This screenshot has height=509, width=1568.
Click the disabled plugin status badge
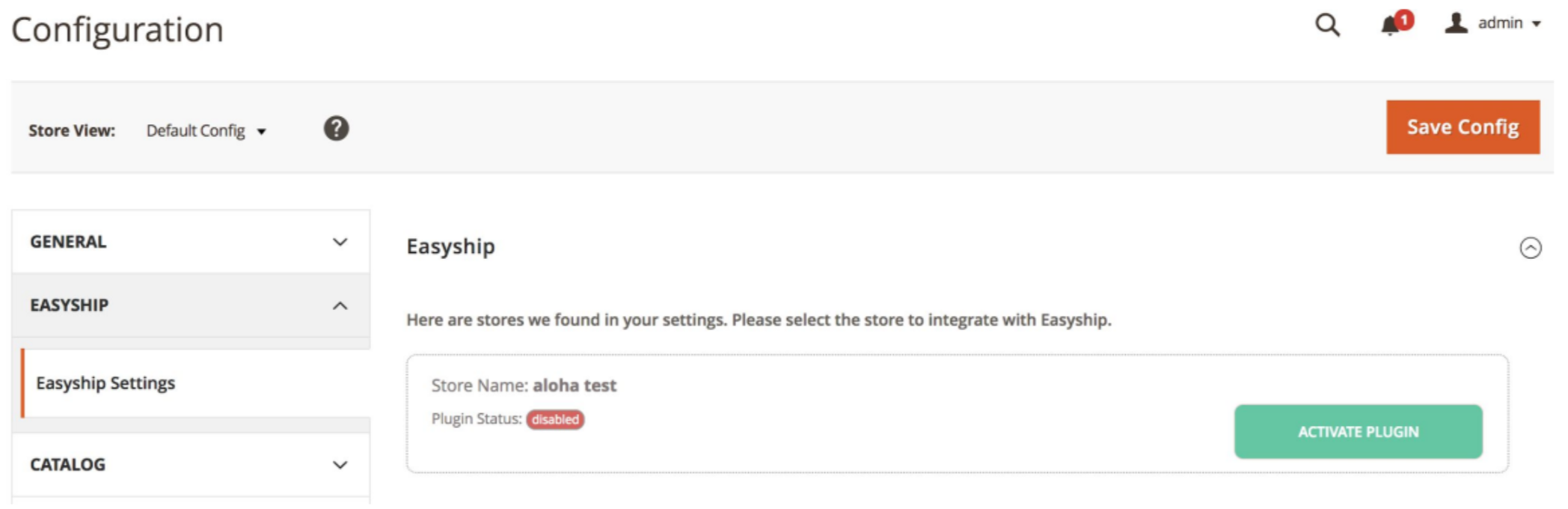click(555, 419)
